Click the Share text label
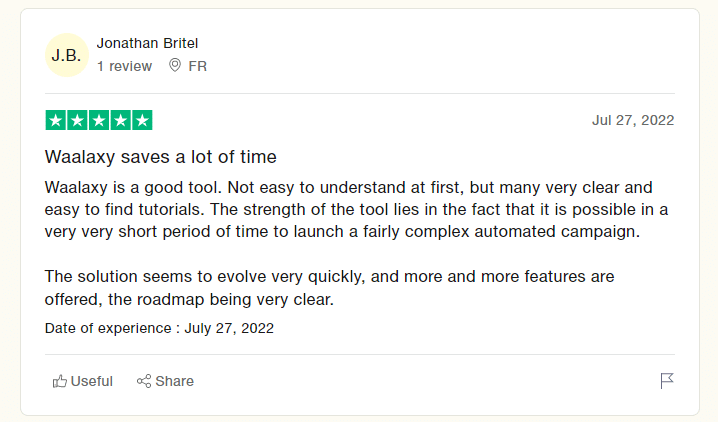The width and height of the screenshot is (718, 422). 174,381
